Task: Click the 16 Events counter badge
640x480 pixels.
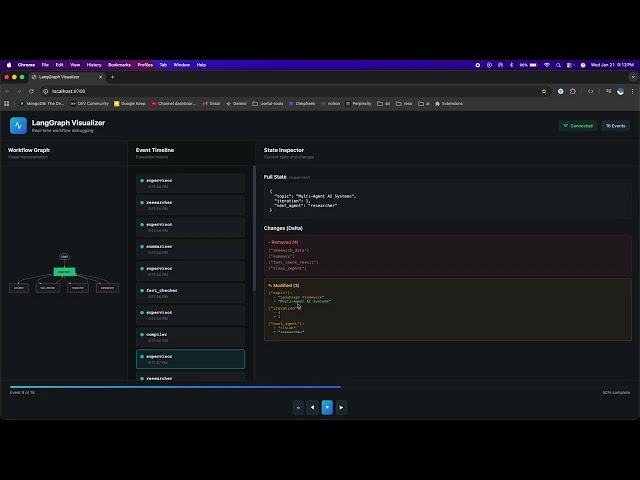Action: tap(615, 126)
